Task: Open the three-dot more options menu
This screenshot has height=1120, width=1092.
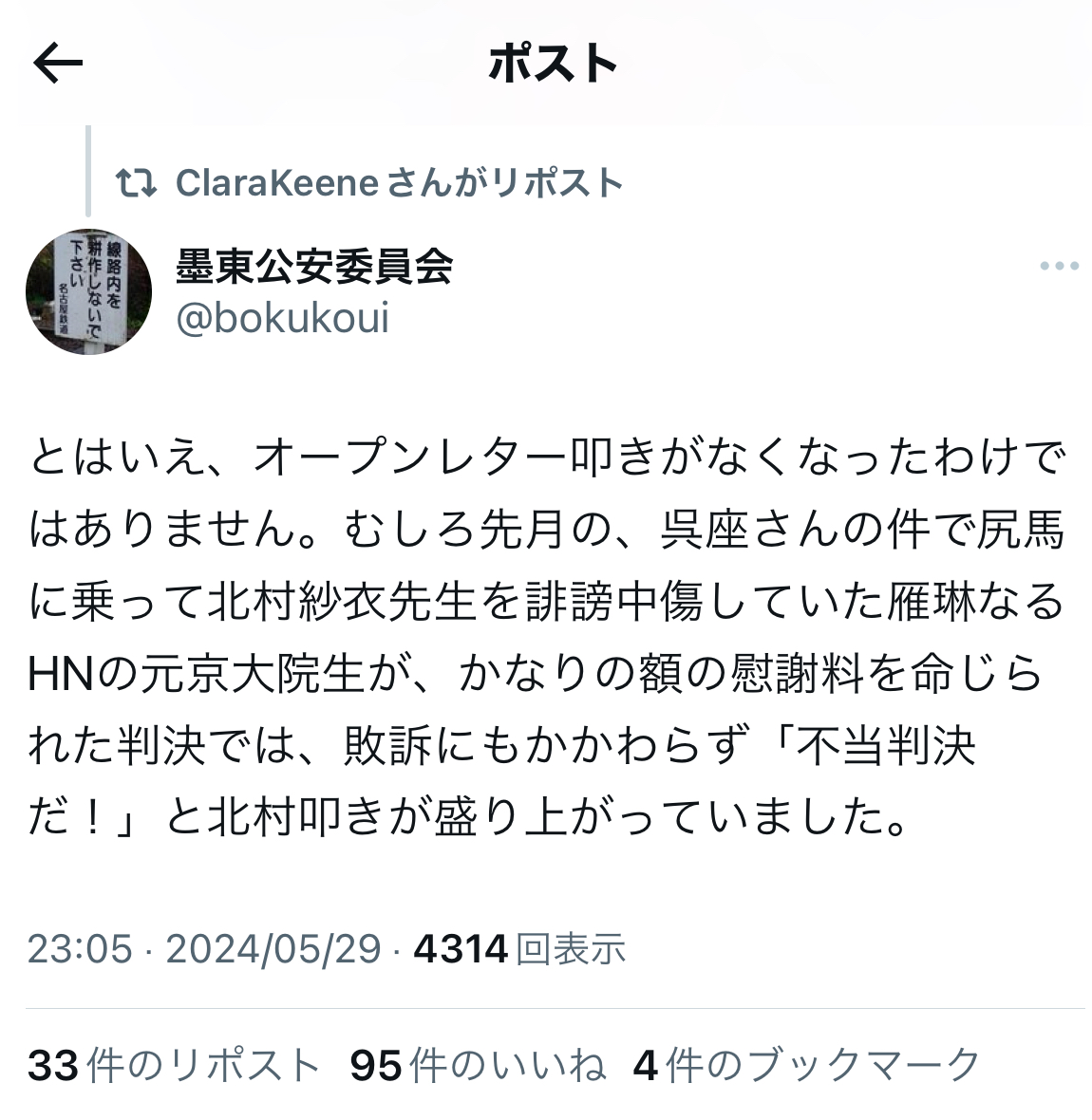Action: pos(1059,266)
